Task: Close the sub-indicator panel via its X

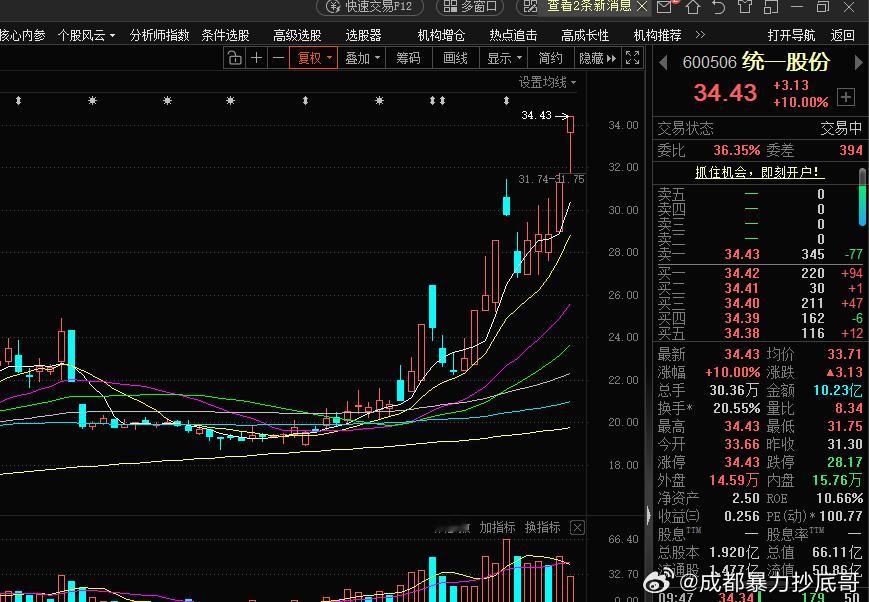Action: pyautogui.click(x=577, y=527)
